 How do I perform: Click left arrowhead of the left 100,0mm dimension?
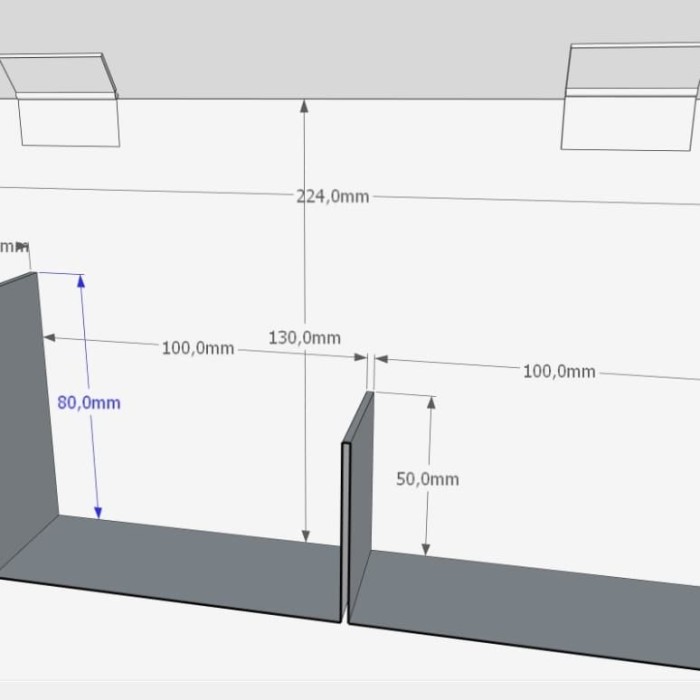[50, 338]
